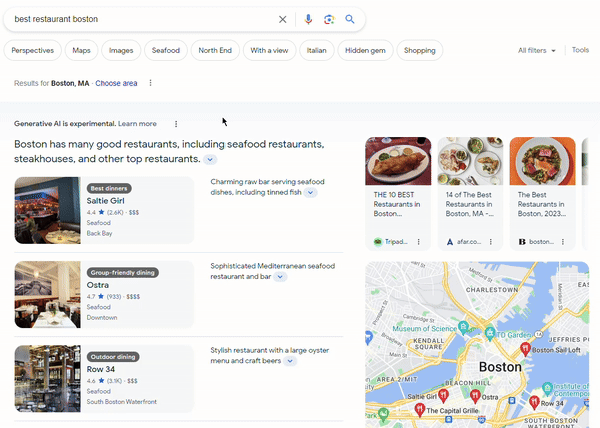This screenshot has height=428, width=600.
Task: Click The Capital Grille map pin
Action: (x=420, y=409)
